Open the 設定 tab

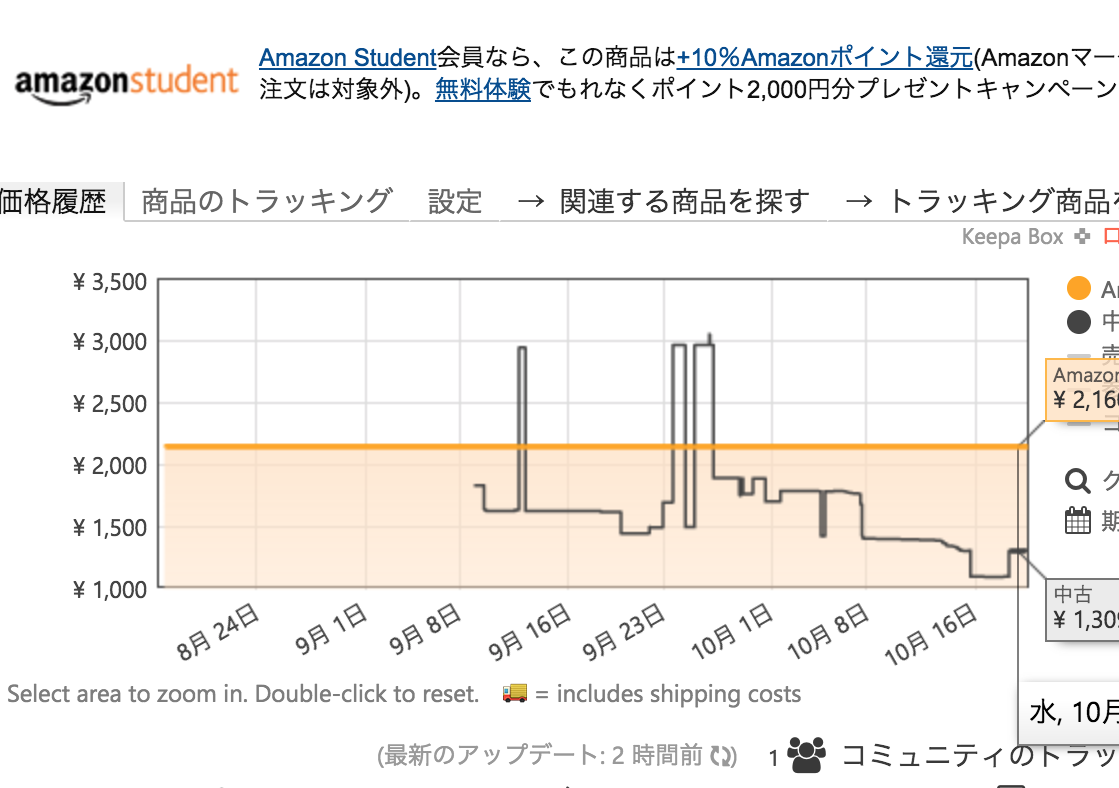(455, 201)
